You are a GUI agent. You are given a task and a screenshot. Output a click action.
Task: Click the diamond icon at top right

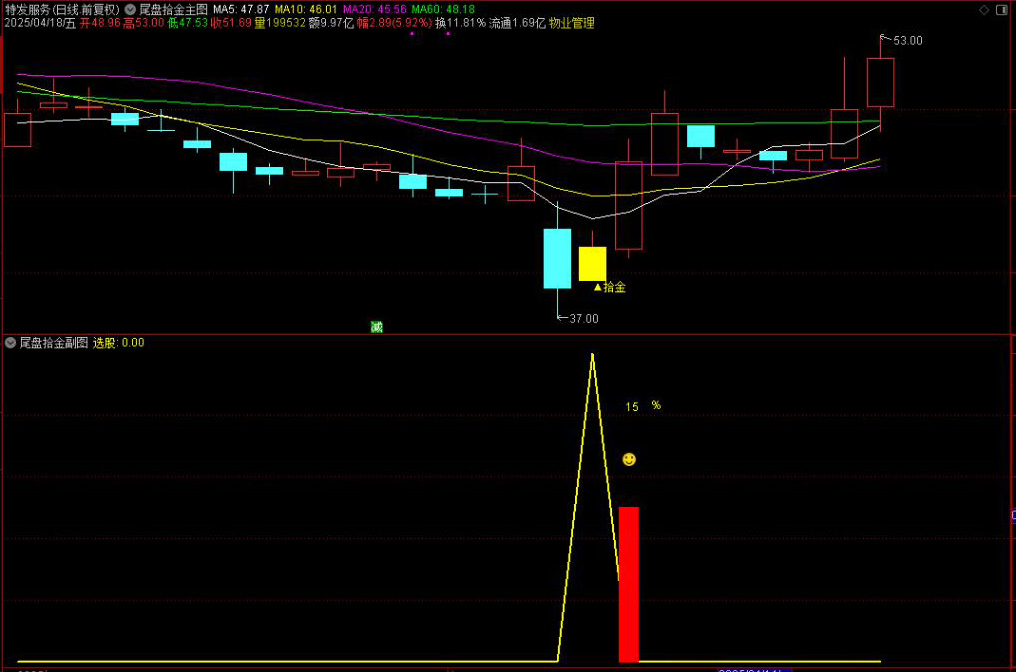[984, 9]
